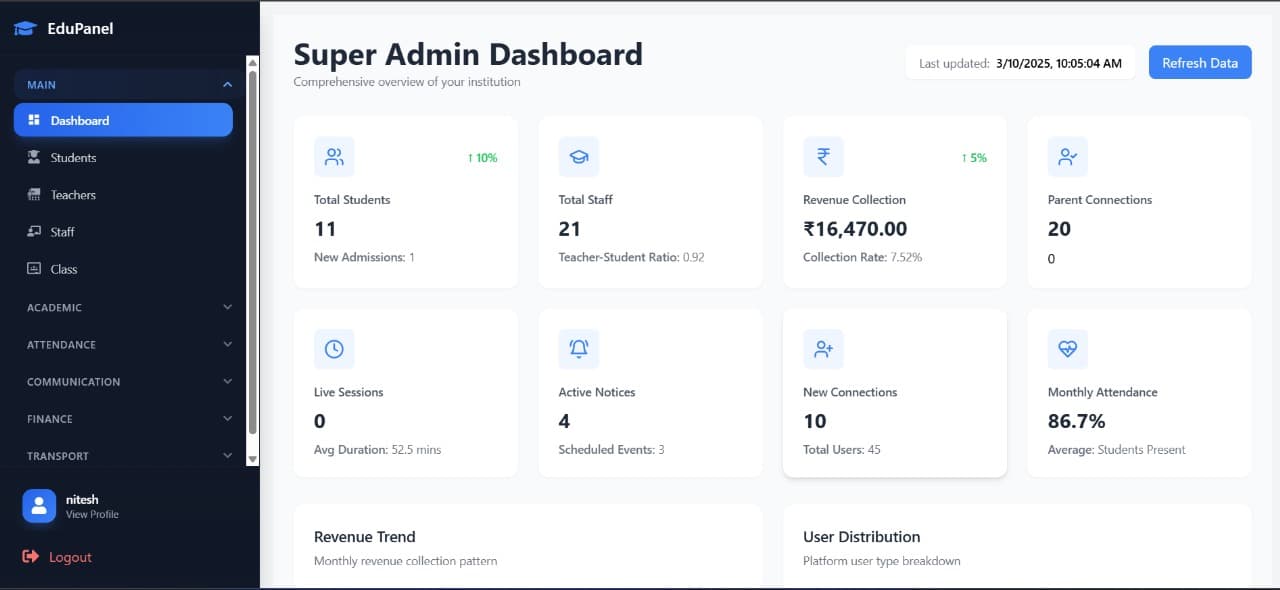
Task: Click the Super Admin Dashboard title
Action: (x=468, y=54)
